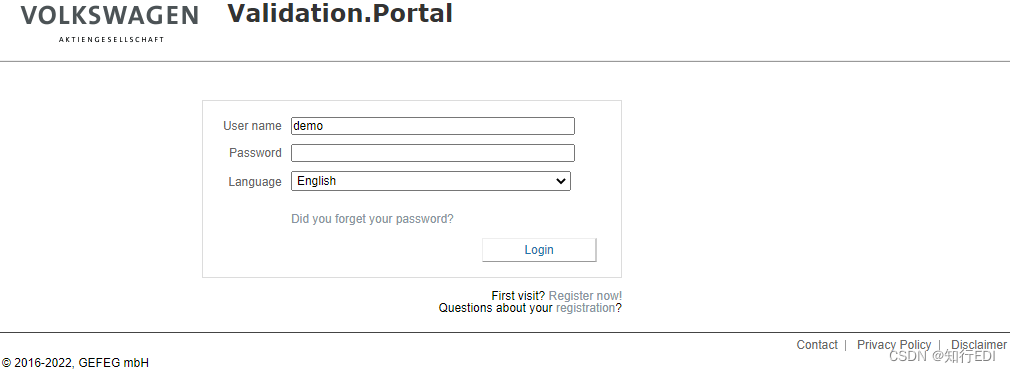Click the Volkswagen logo
This screenshot has width=1010, height=372.
click(x=109, y=15)
